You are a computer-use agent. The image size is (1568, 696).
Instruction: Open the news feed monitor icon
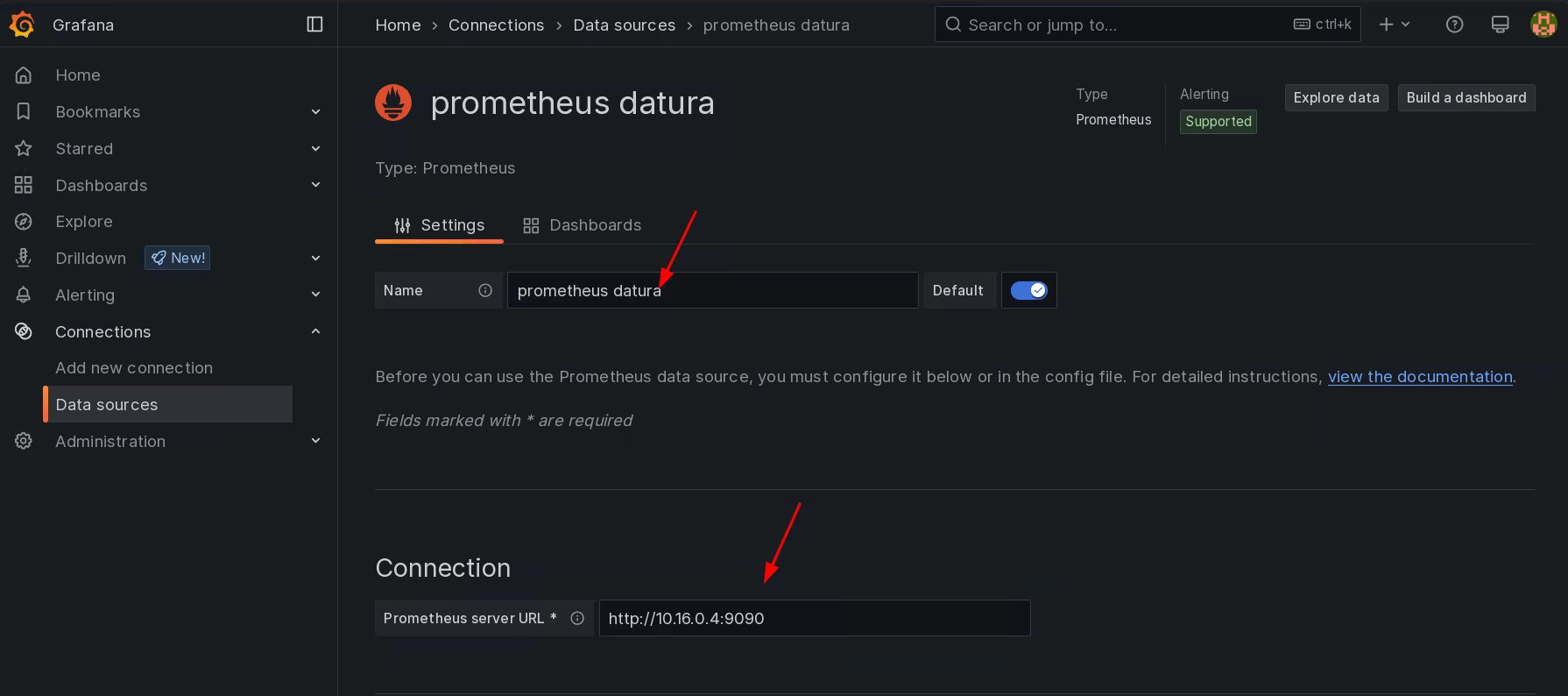click(1500, 25)
